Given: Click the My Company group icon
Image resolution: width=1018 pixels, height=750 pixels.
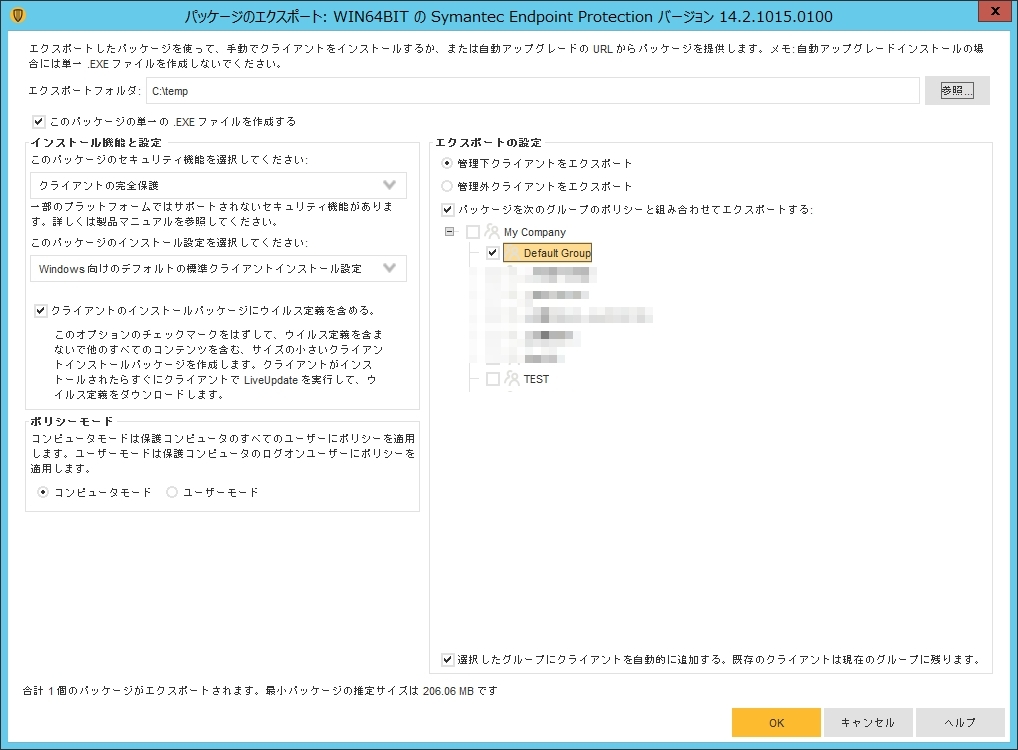Looking at the screenshot, I should [x=492, y=232].
